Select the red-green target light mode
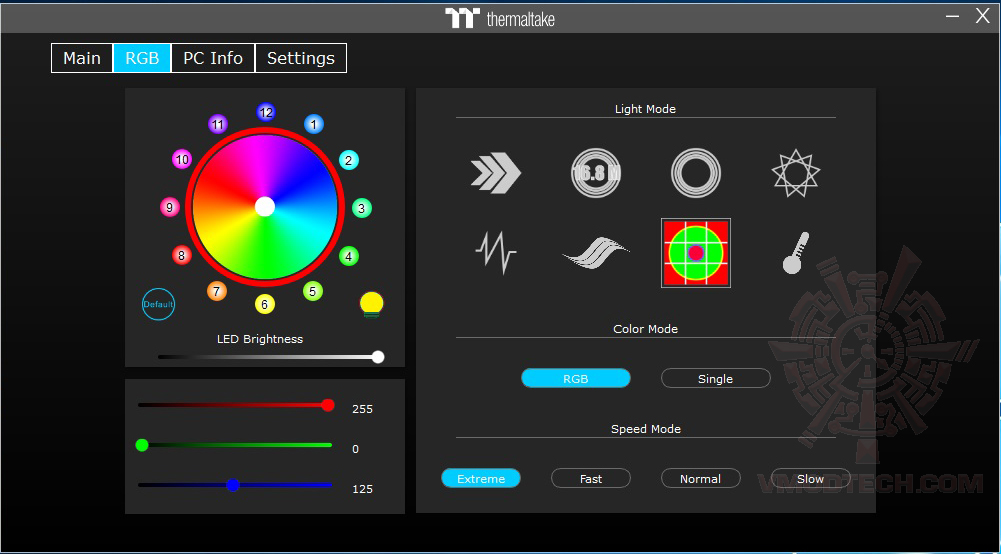This screenshot has height=554, width=1001. (x=696, y=253)
